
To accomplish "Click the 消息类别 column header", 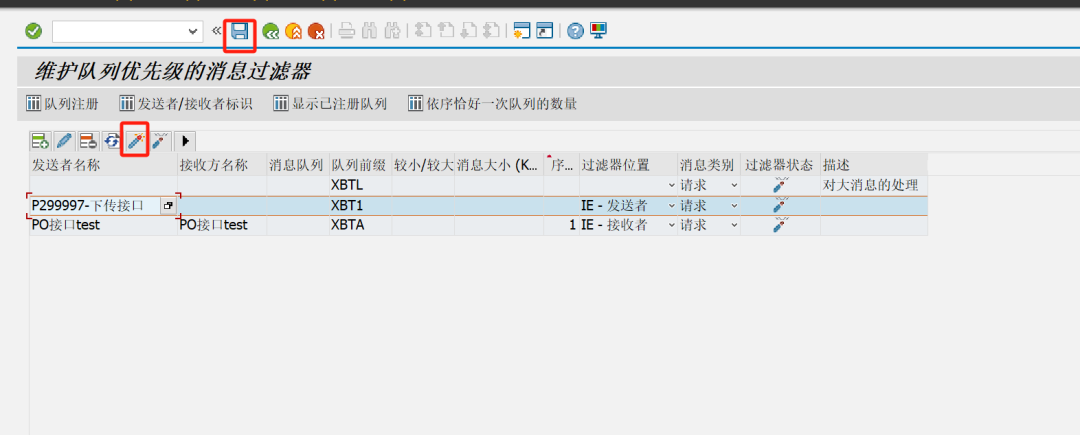I will 709,165.
